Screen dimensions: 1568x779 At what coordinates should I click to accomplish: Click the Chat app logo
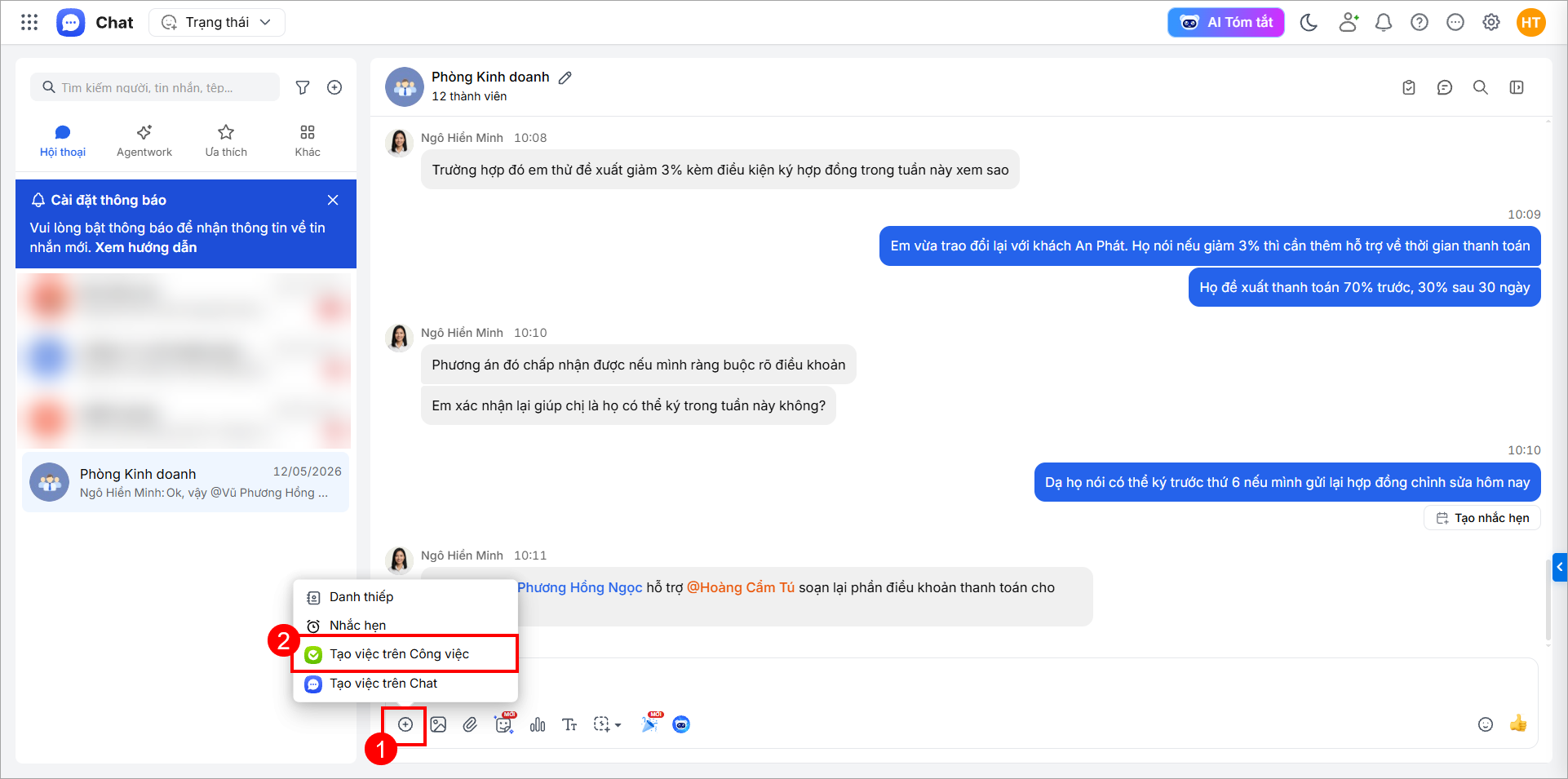pos(71,22)
